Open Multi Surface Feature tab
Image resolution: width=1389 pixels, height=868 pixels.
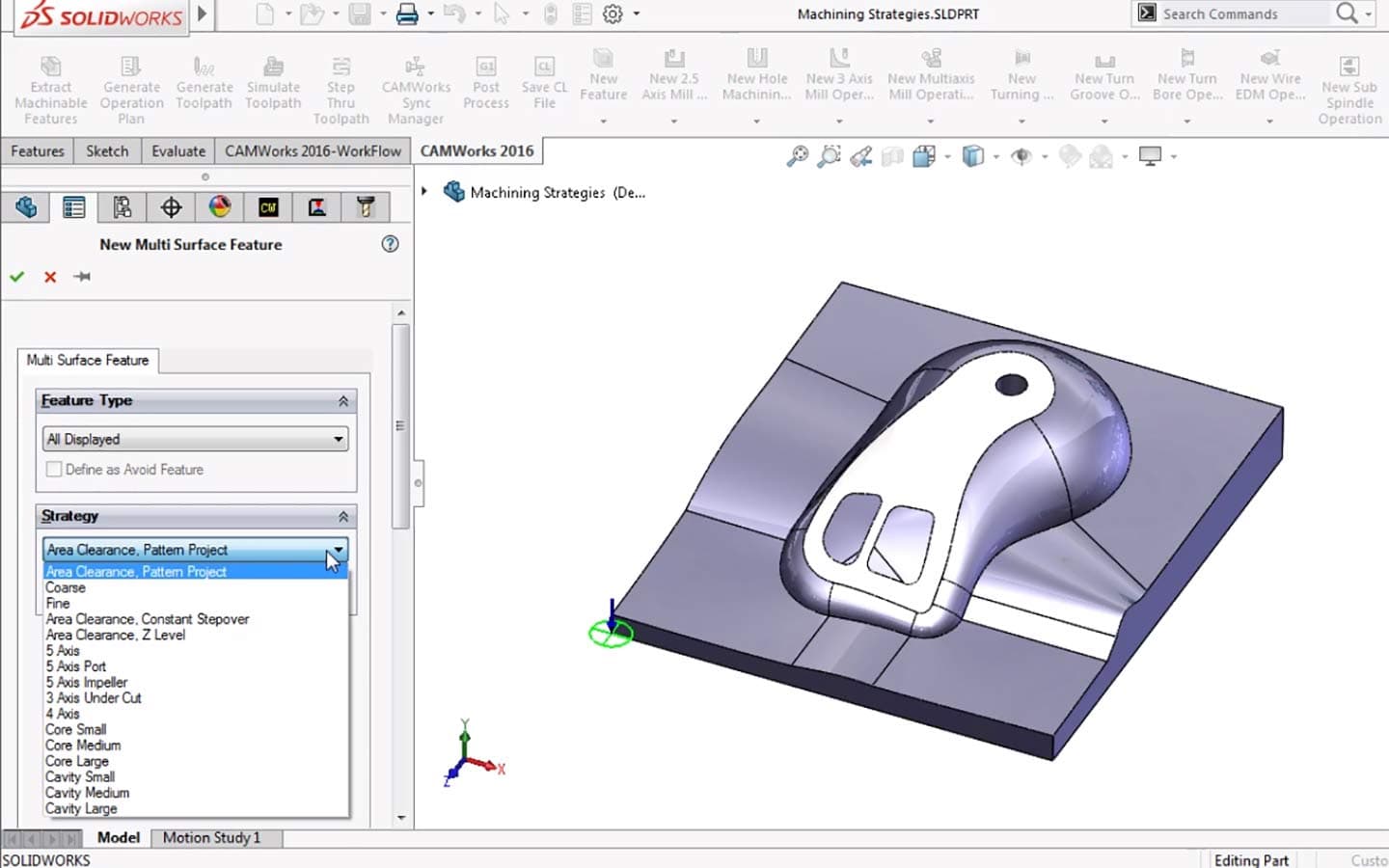(88, 360)
